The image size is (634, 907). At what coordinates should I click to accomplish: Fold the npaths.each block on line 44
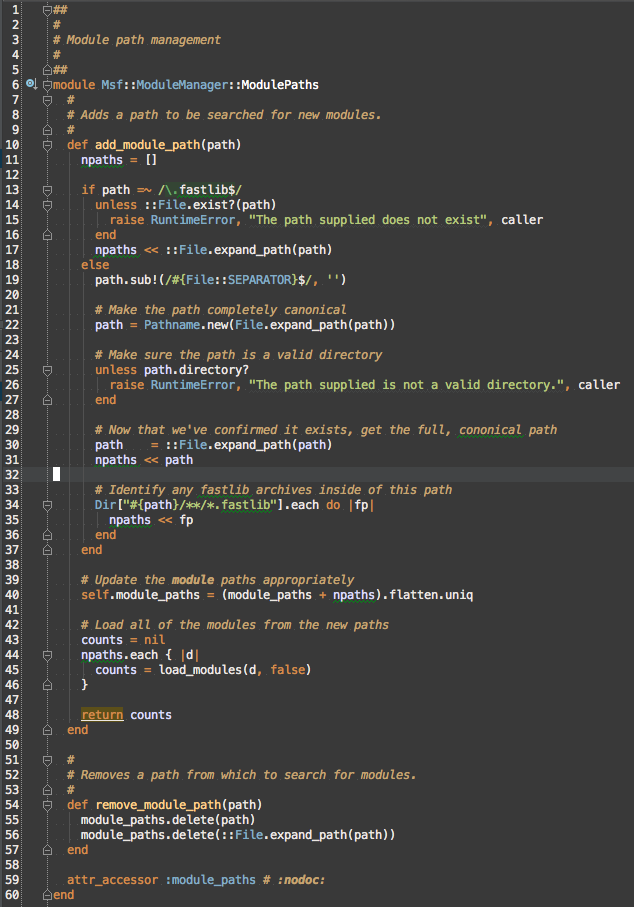pyautogui.click(x=47, y=655)
